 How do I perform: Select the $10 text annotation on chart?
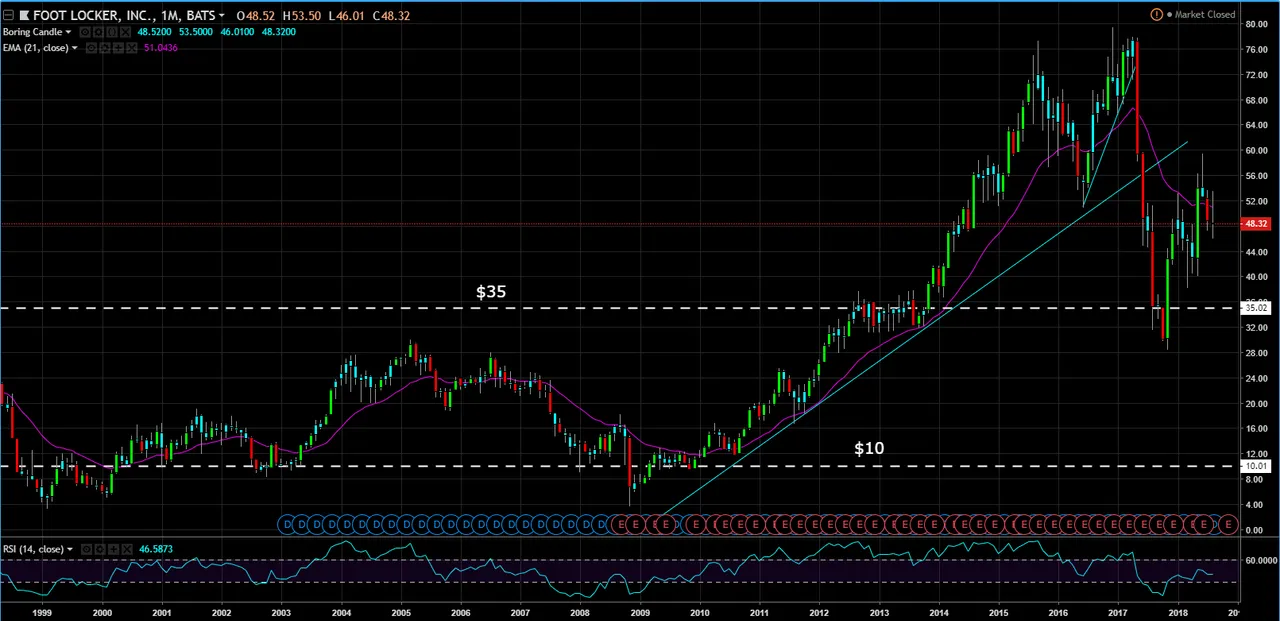[869, 448]
